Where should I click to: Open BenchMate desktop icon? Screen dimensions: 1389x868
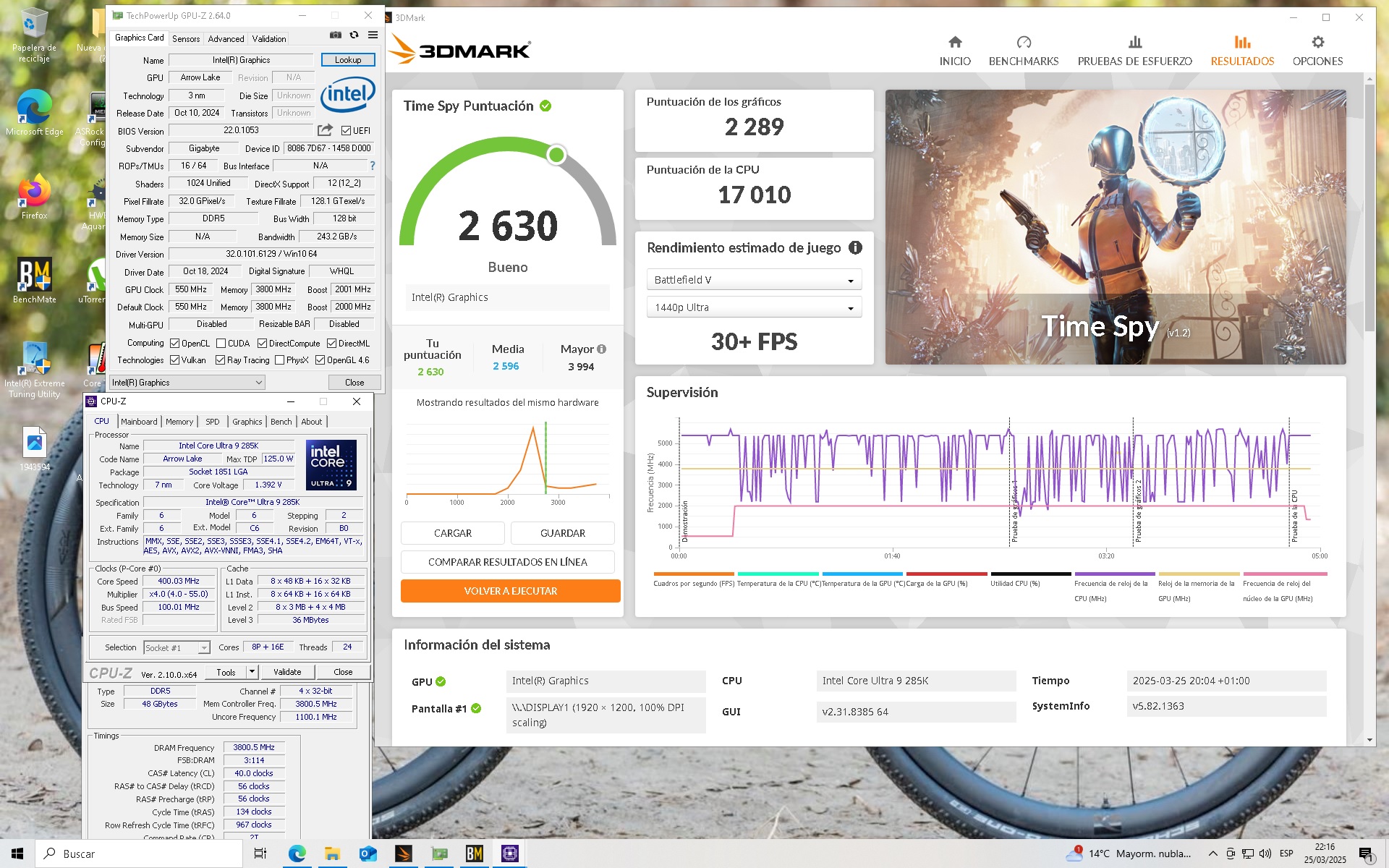pyautogui.click(x=34, y=281)
